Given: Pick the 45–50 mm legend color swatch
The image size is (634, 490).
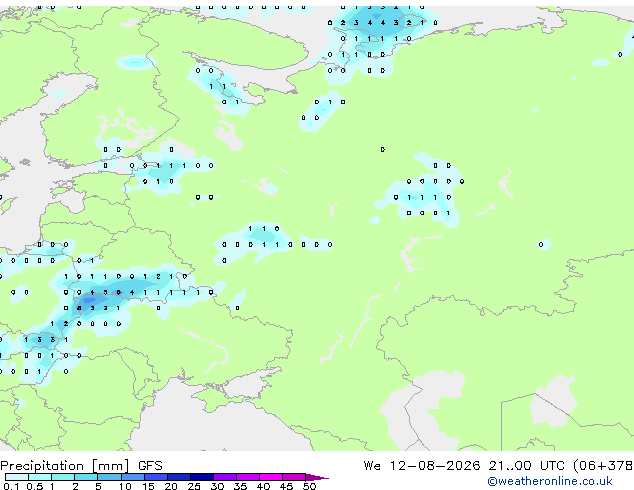Looking at the screenshot, I should point(294,477).
